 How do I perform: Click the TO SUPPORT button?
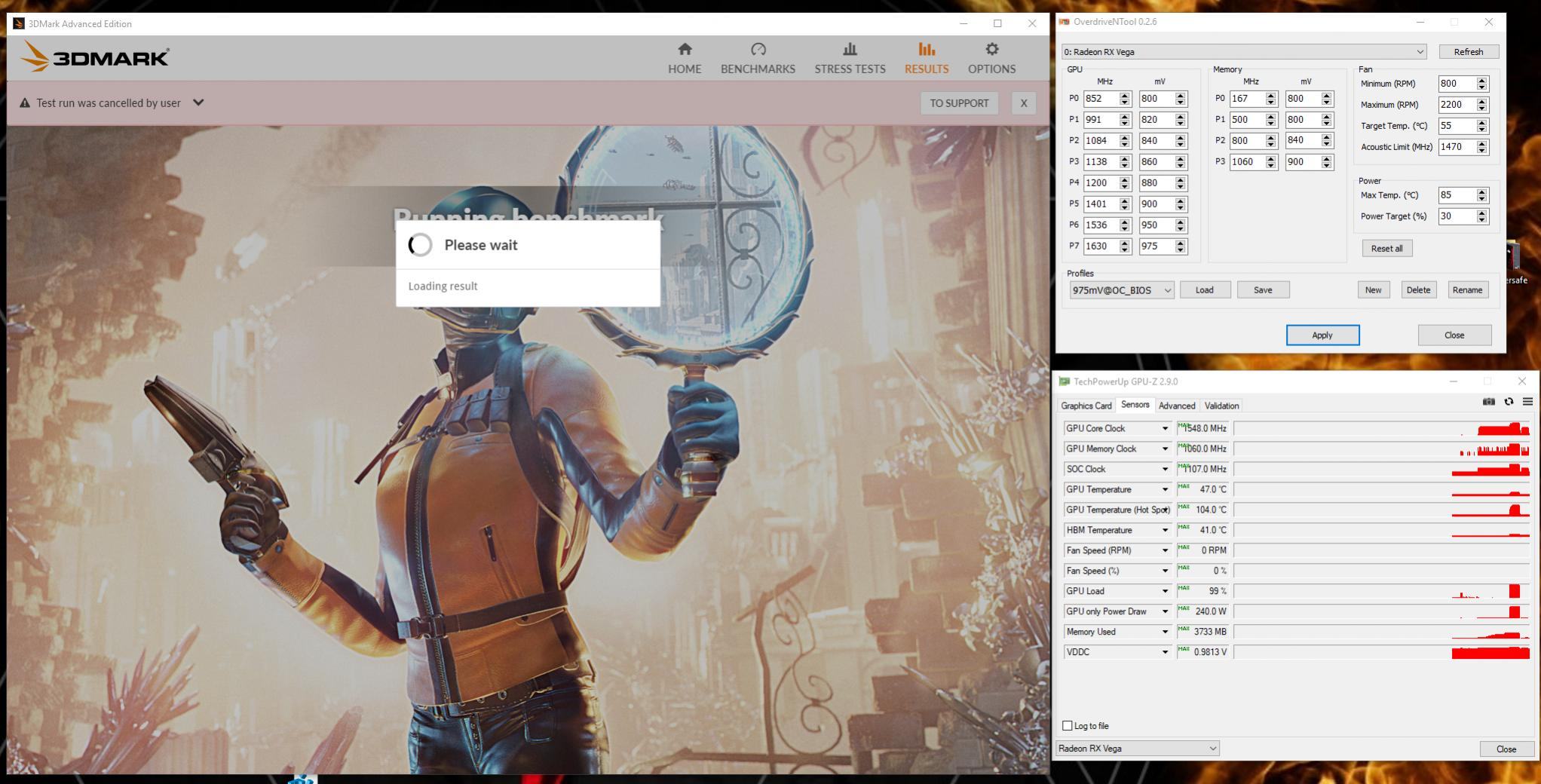point(959,103)
